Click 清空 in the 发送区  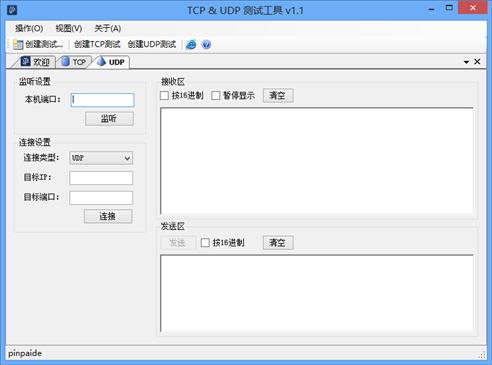[278, 243]
